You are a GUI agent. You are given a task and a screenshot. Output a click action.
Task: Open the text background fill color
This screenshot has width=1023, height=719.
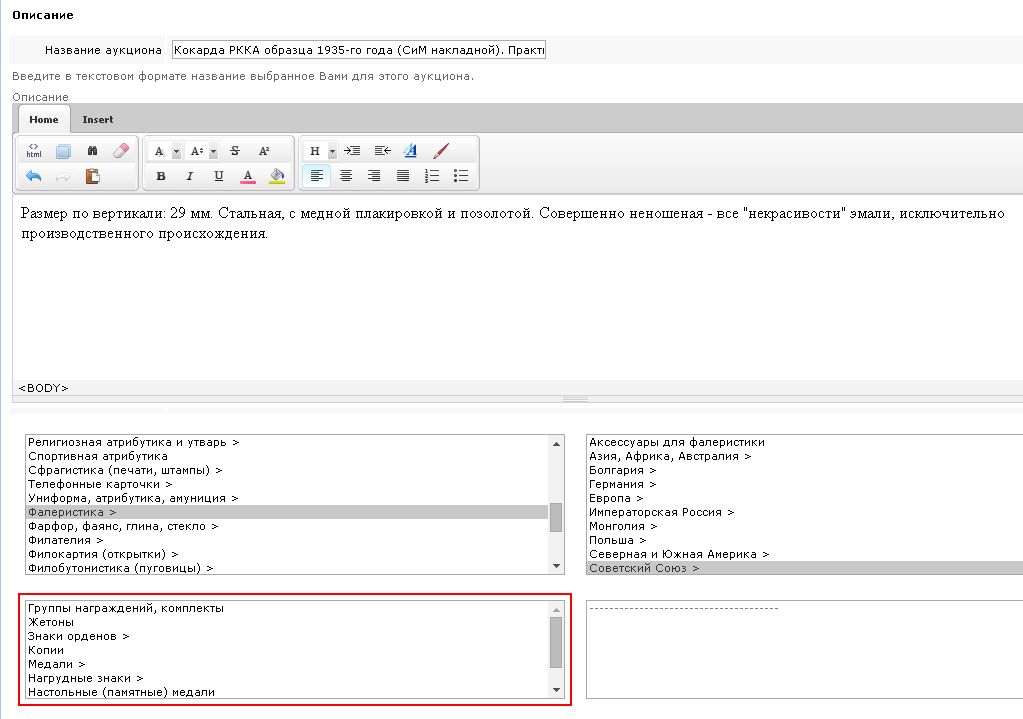[x=277, y=176]
